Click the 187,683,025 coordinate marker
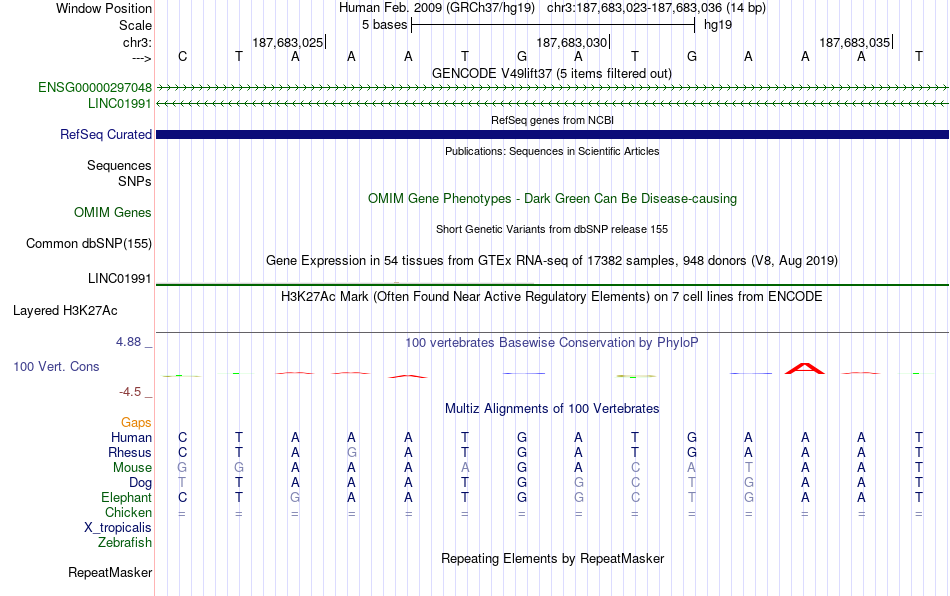 point(288,42)
